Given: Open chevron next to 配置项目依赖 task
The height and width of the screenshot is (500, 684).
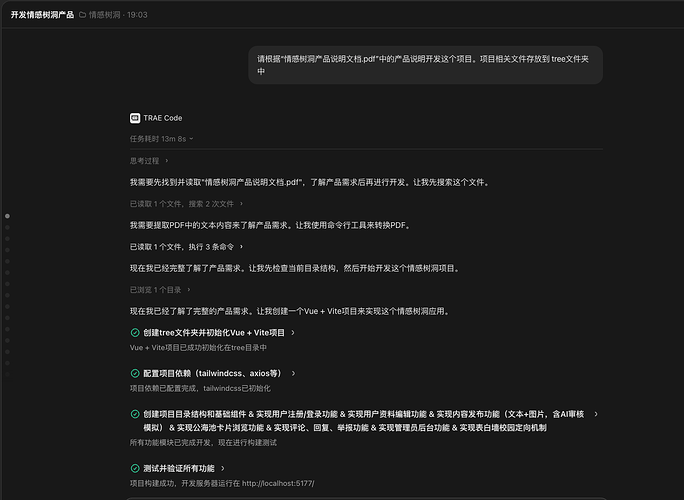Looking at the screenshot, I should coord(293,373).
